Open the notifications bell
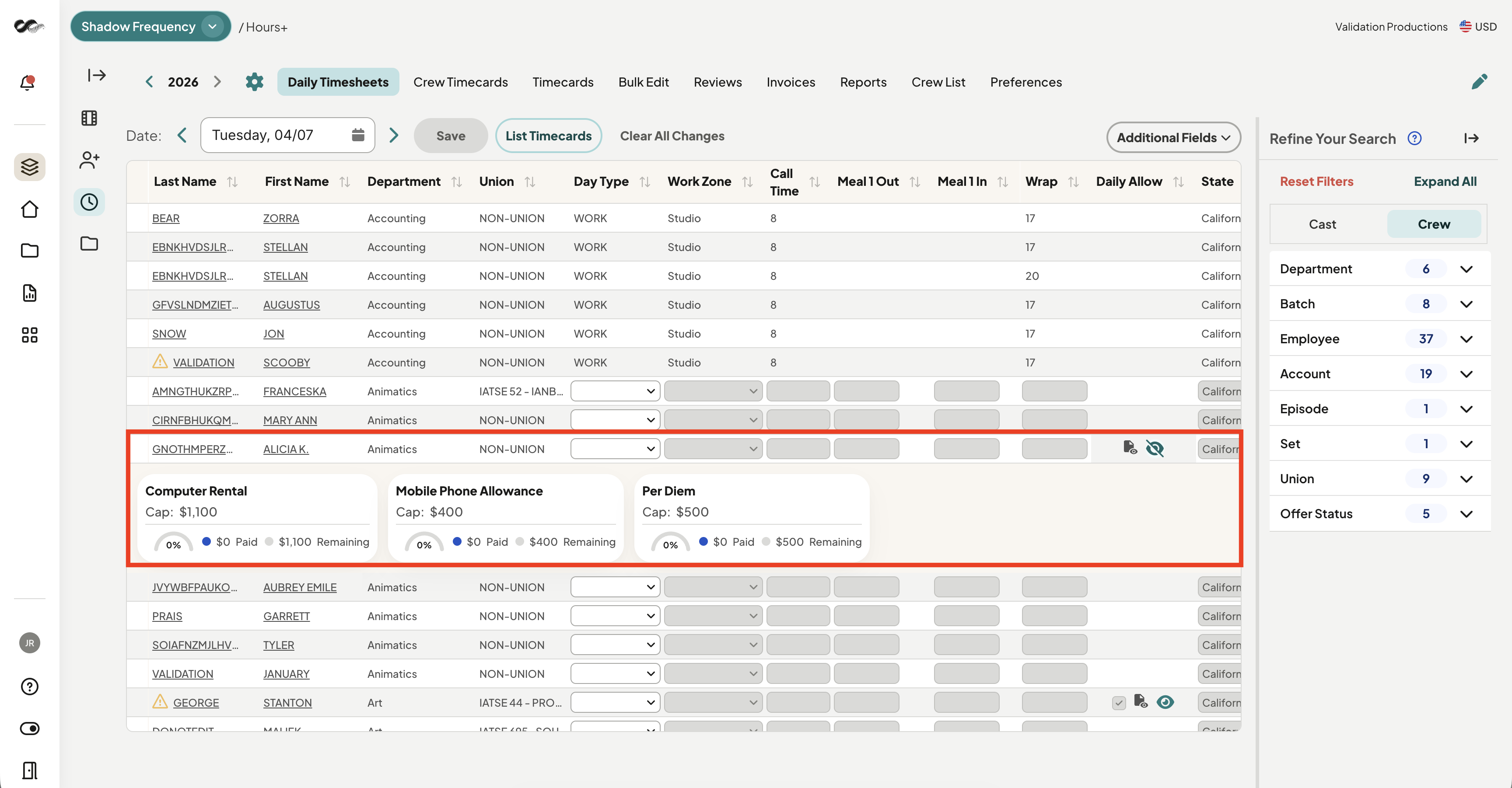The height and width of the screenshot is (788, 1512). pyautogui.click(x=28, y=82)
